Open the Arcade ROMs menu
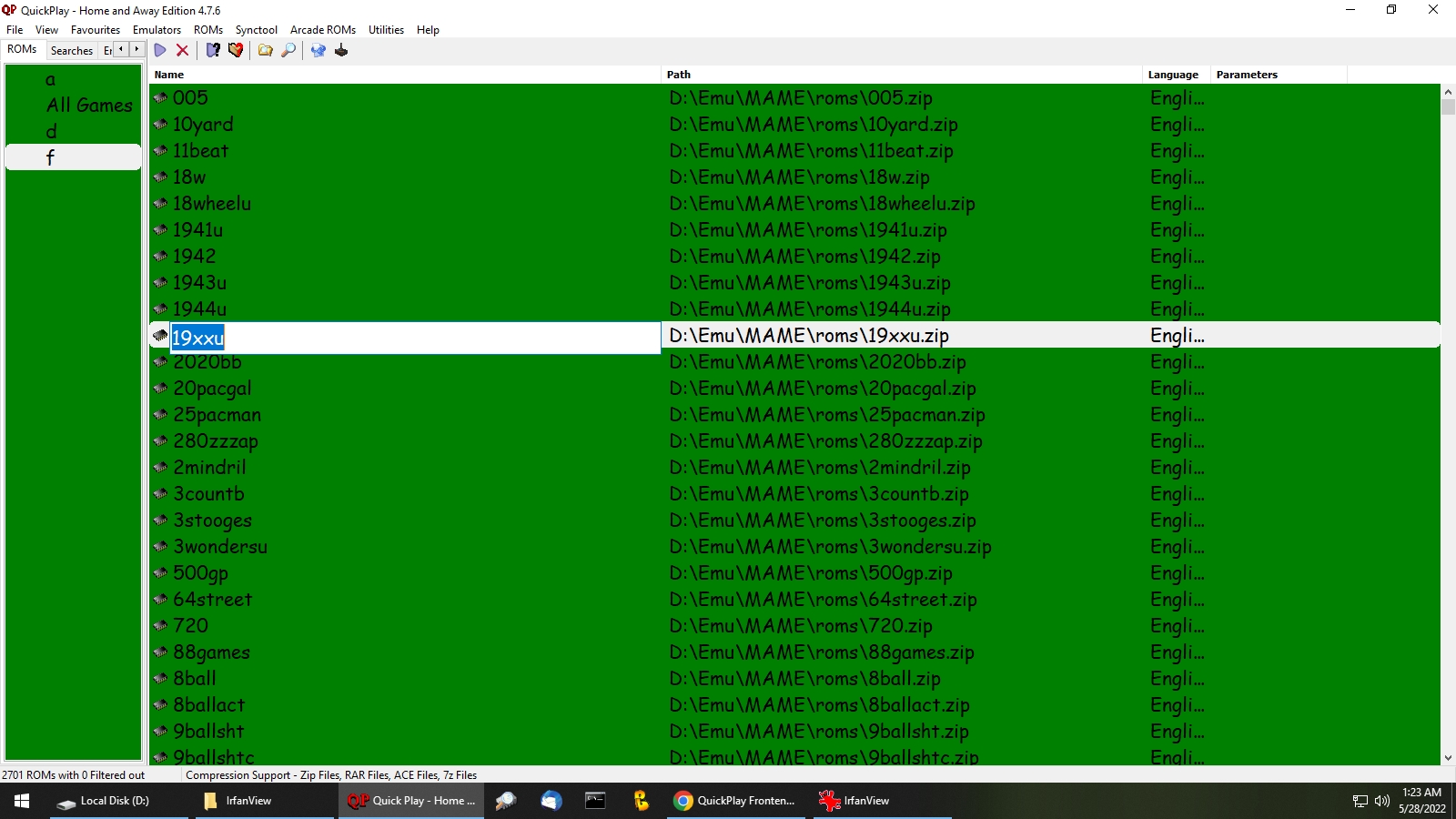 coord(323,30)
